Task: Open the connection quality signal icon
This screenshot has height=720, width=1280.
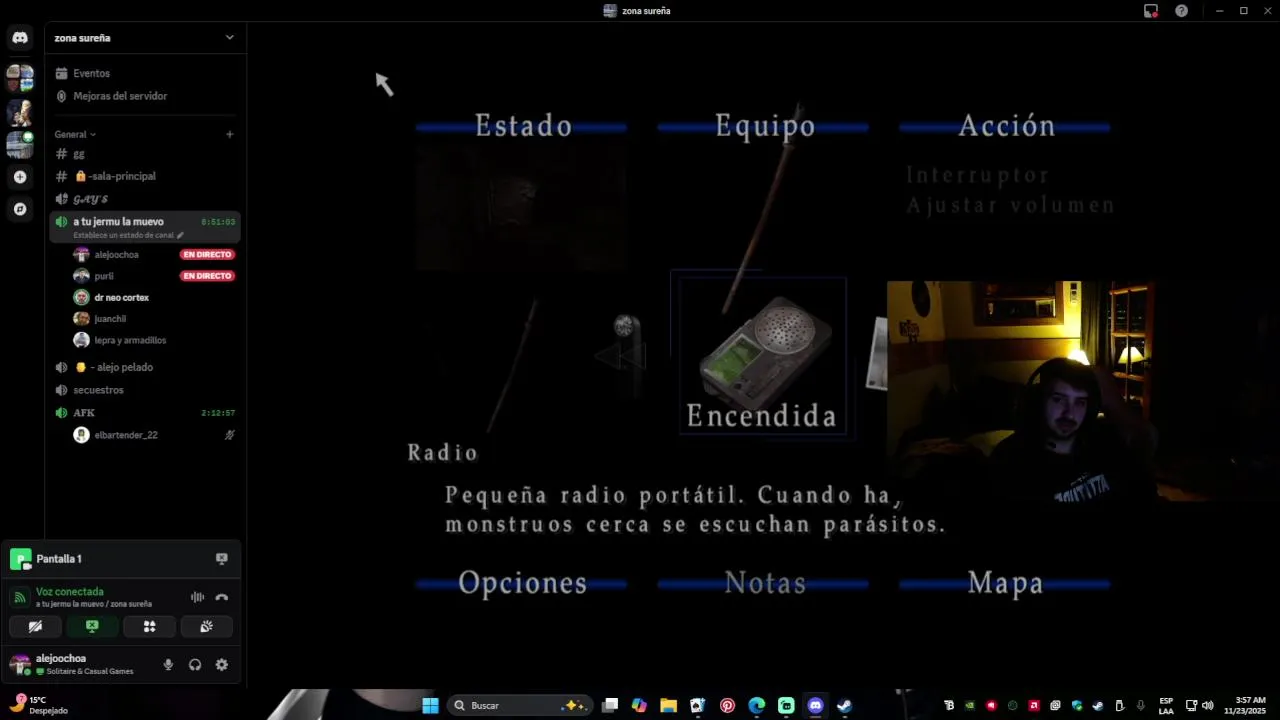Action: pyautogui.click(x=19, y=597)
